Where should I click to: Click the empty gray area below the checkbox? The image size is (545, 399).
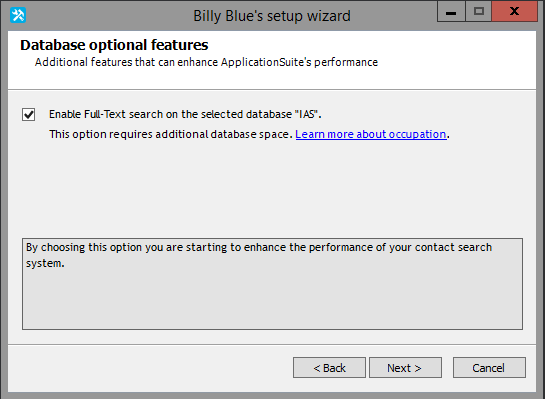click(272, 189)
